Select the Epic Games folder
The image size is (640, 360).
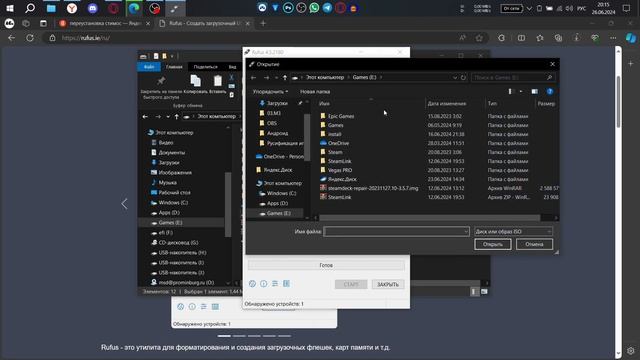(x=341, y=116)
